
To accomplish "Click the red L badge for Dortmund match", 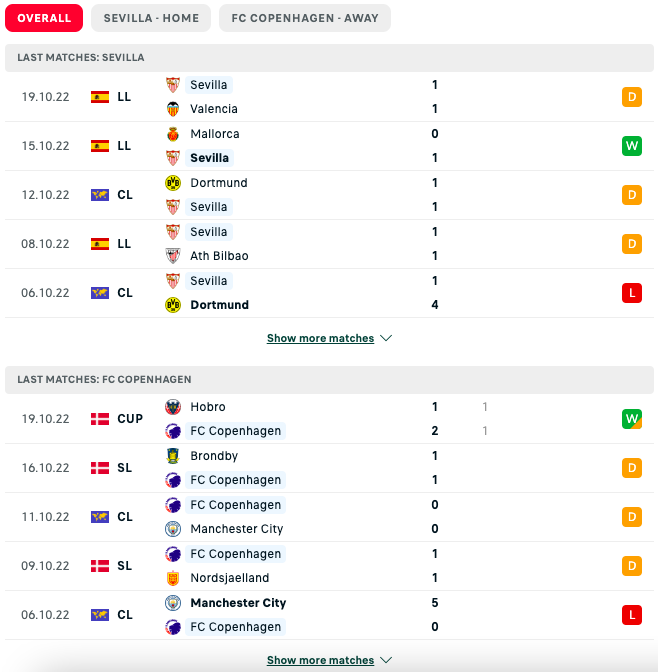I will (x=631, y=293).
